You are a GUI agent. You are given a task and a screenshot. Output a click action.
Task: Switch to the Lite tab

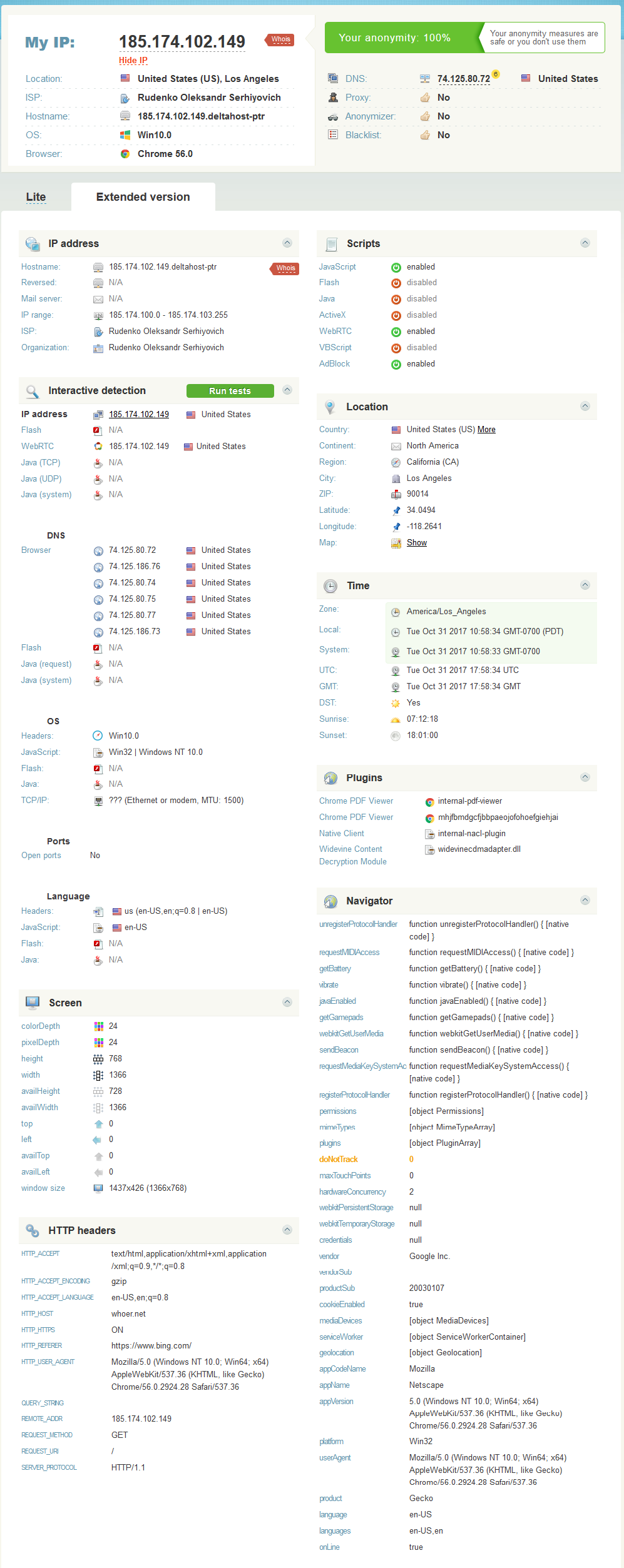coord(36,197)
